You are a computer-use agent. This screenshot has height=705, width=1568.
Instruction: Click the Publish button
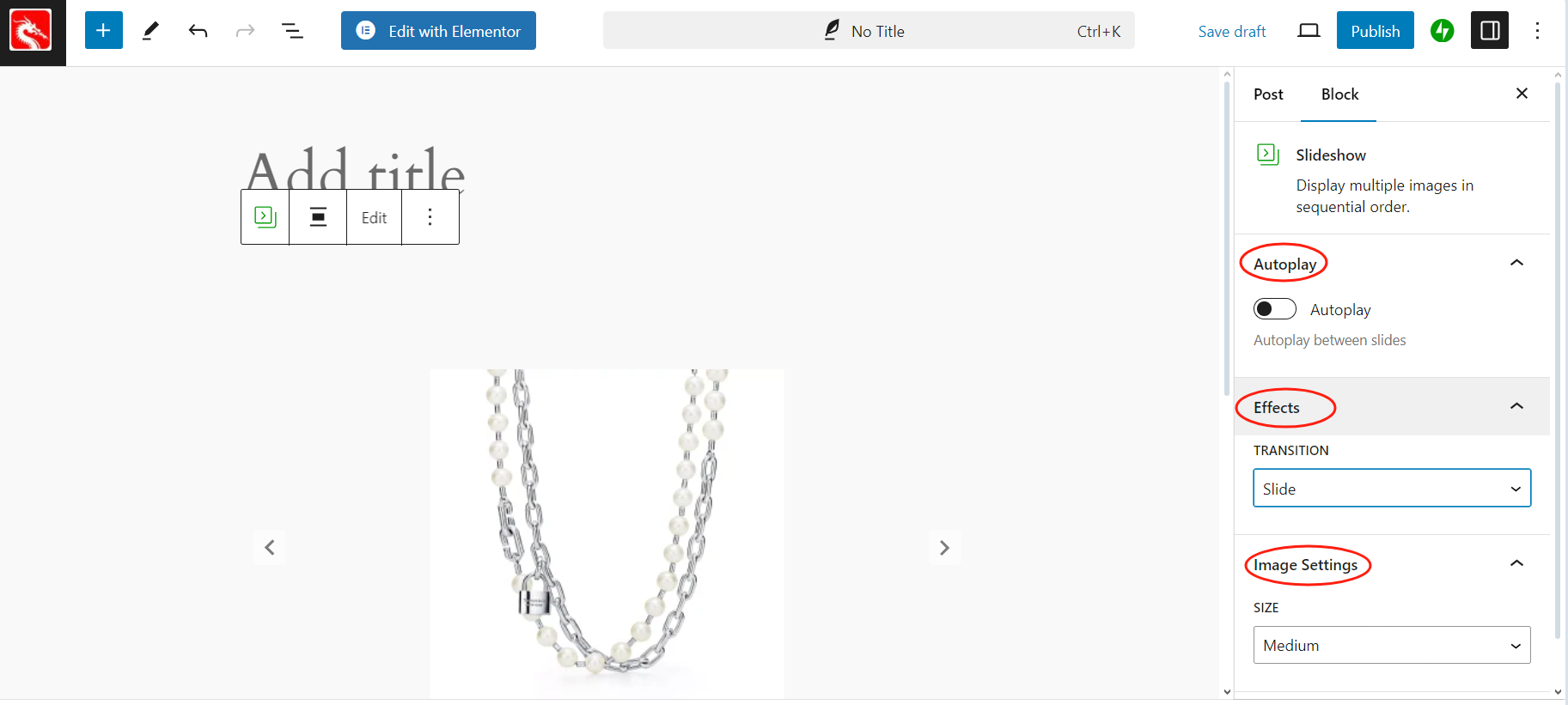1376,31
